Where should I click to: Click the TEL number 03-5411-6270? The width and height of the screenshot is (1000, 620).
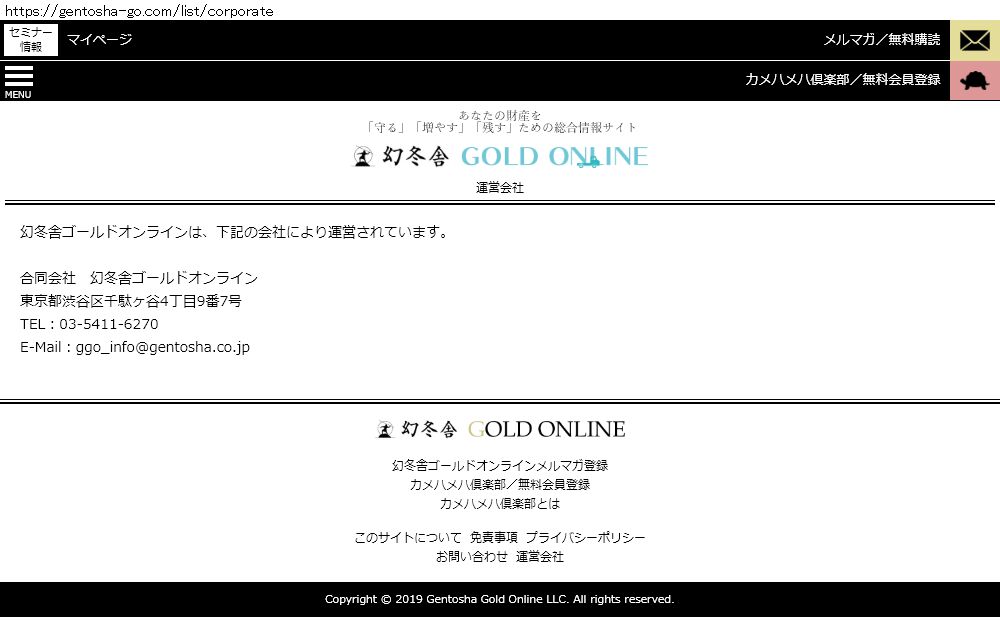(x=108, y=324)
